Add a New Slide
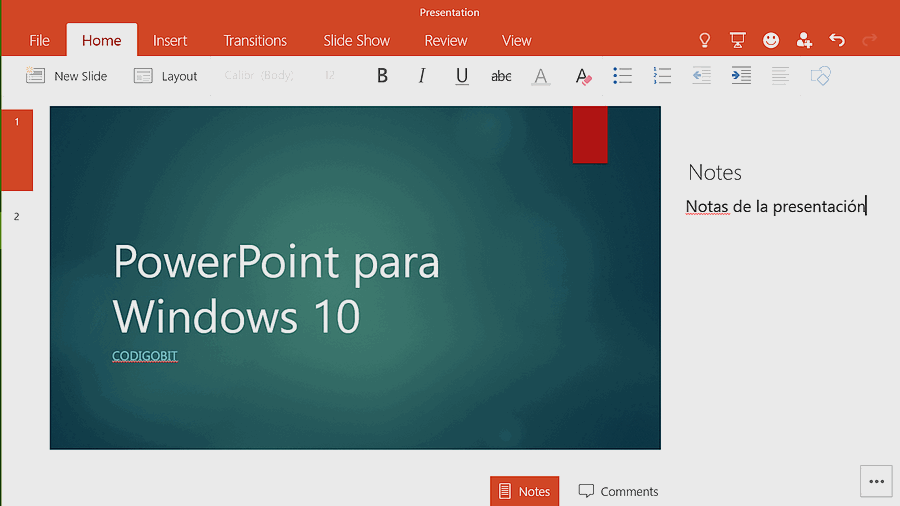Image resolution: width=900 pixels, height=506 pixels. (67, 76)
